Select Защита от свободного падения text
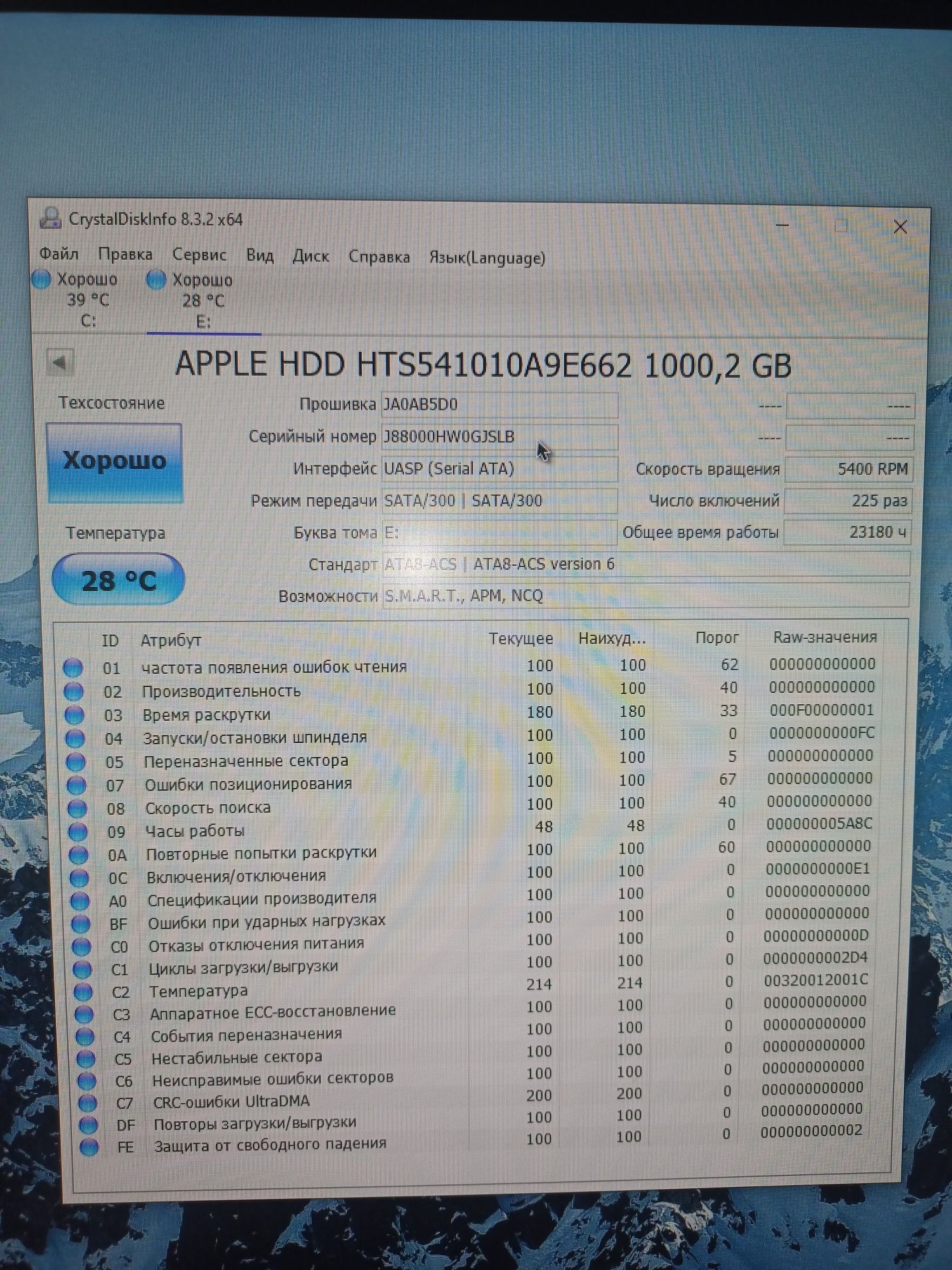The height and width of the screenshot is (1270, 952). coord(270,1144)
